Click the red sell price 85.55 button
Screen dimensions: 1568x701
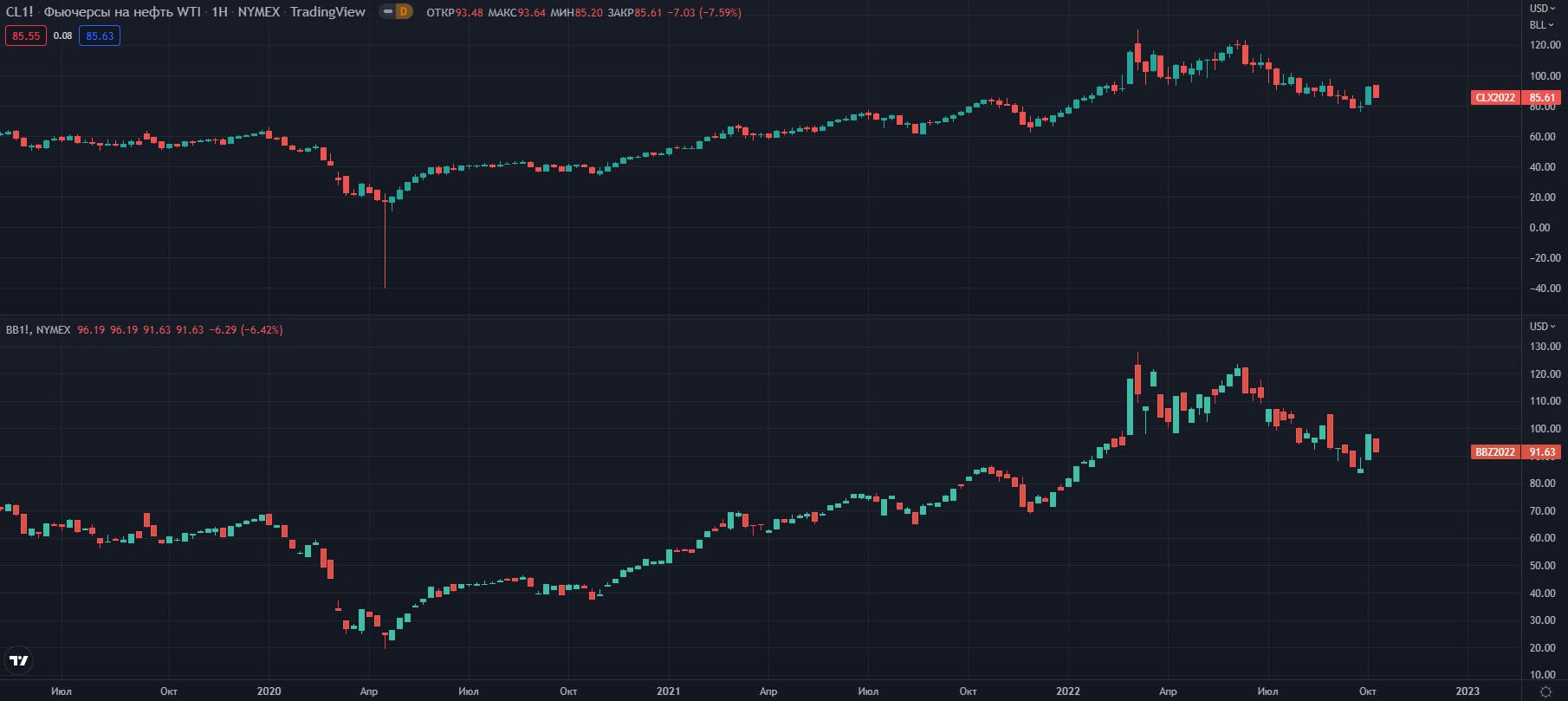pos(26,36)
